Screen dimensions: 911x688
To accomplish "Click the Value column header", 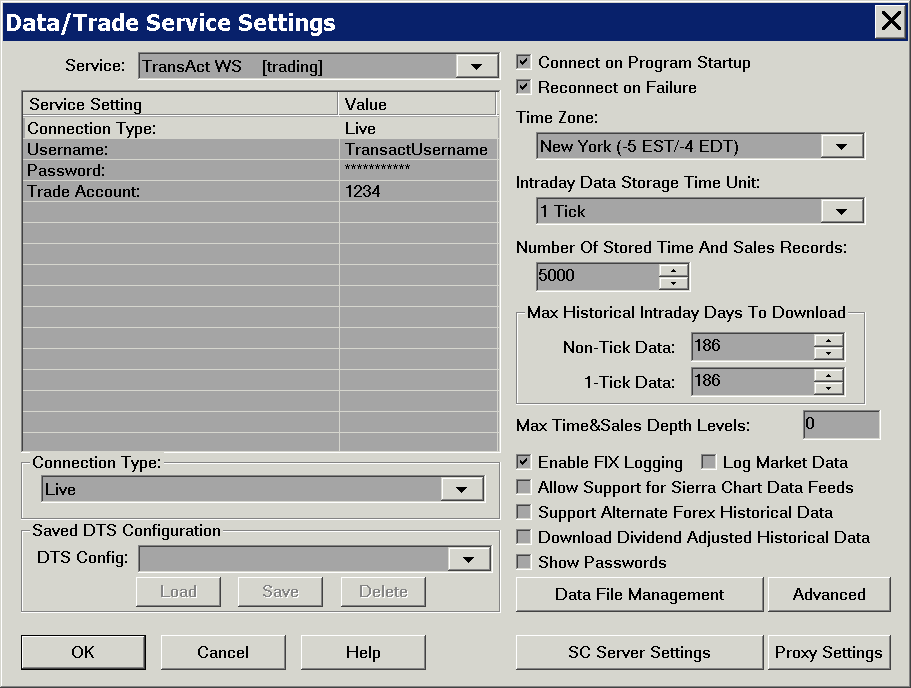I will tap(417, 105).
